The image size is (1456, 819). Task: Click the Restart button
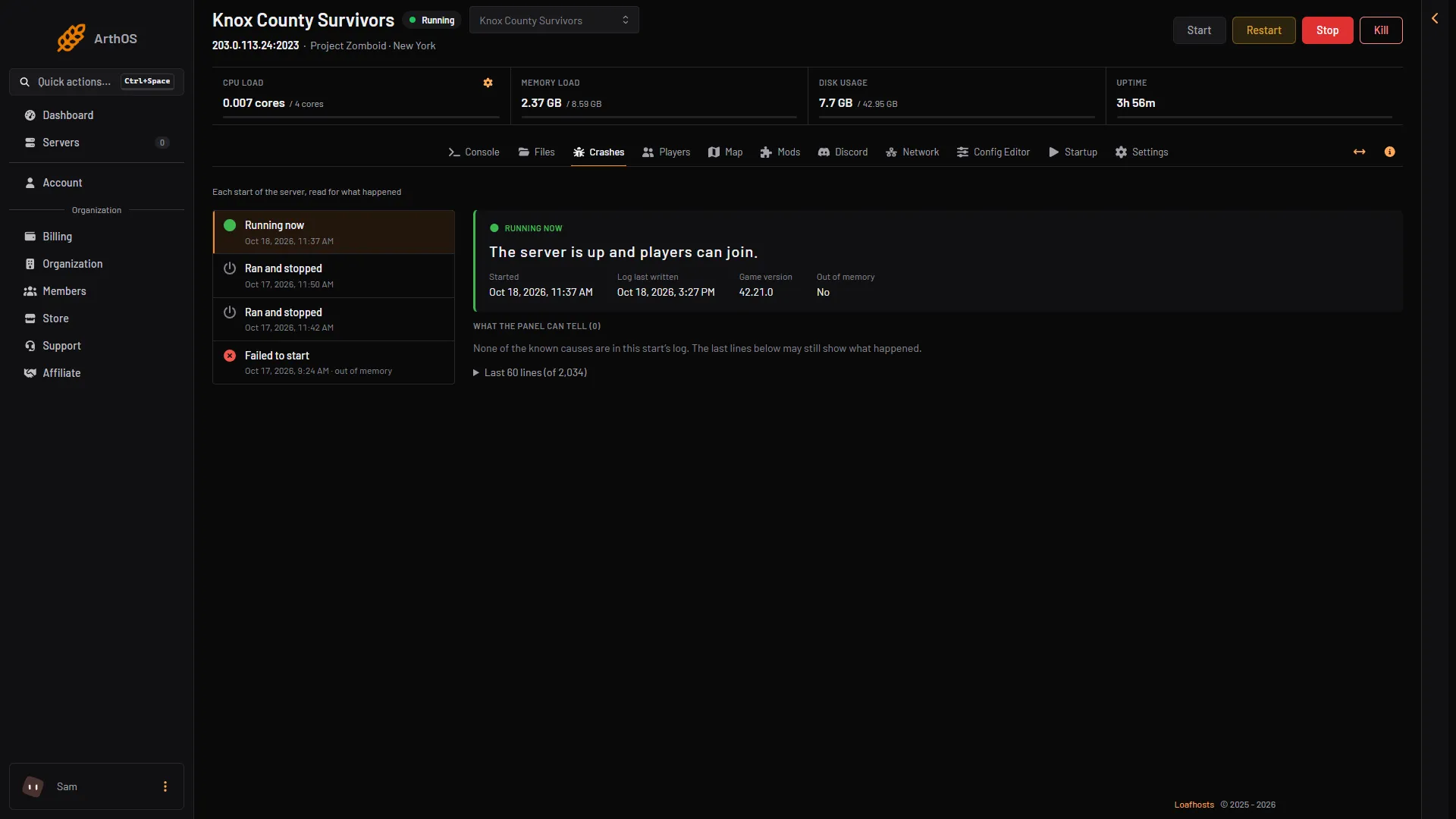point(1263,30)
